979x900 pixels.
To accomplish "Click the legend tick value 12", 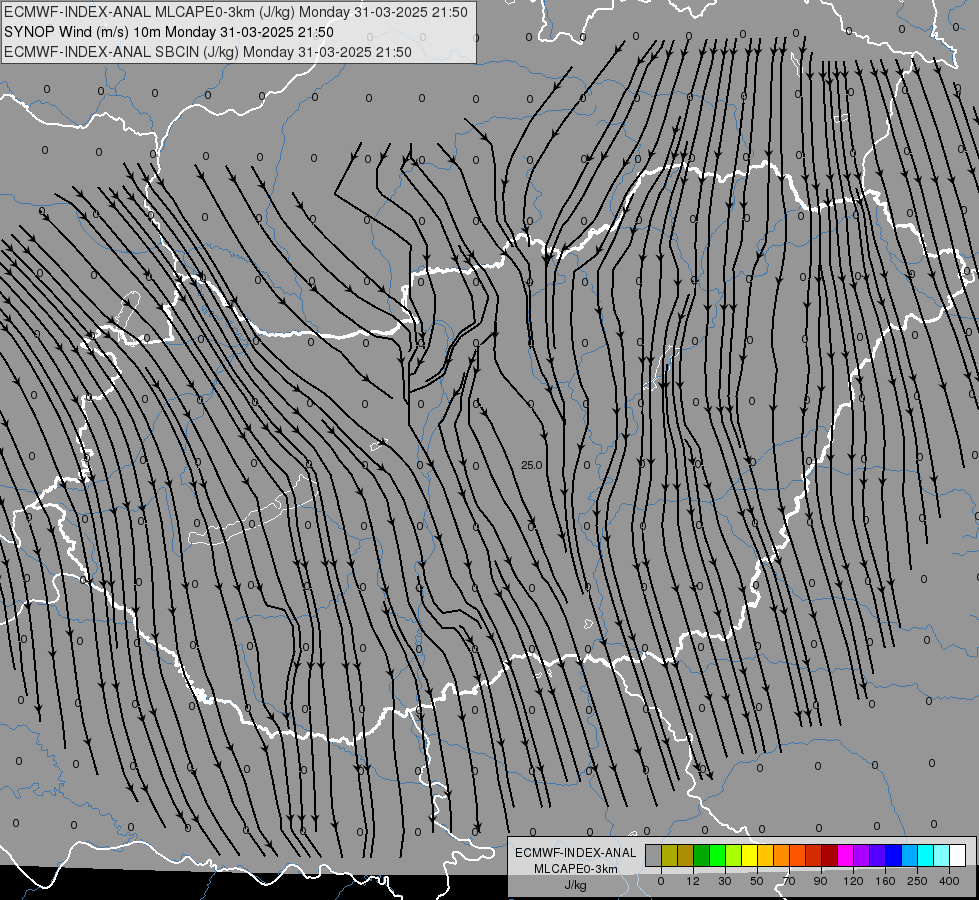I will coord(693,881).
